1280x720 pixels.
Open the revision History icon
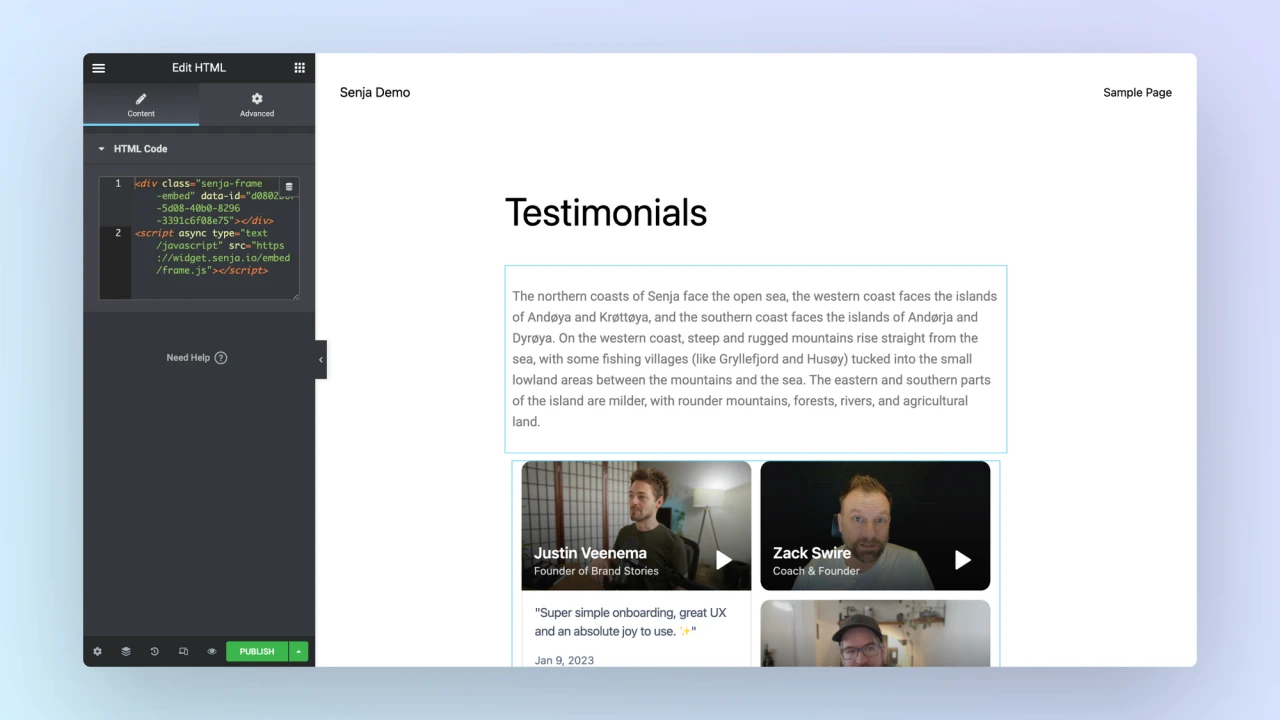tap(154, 651)
